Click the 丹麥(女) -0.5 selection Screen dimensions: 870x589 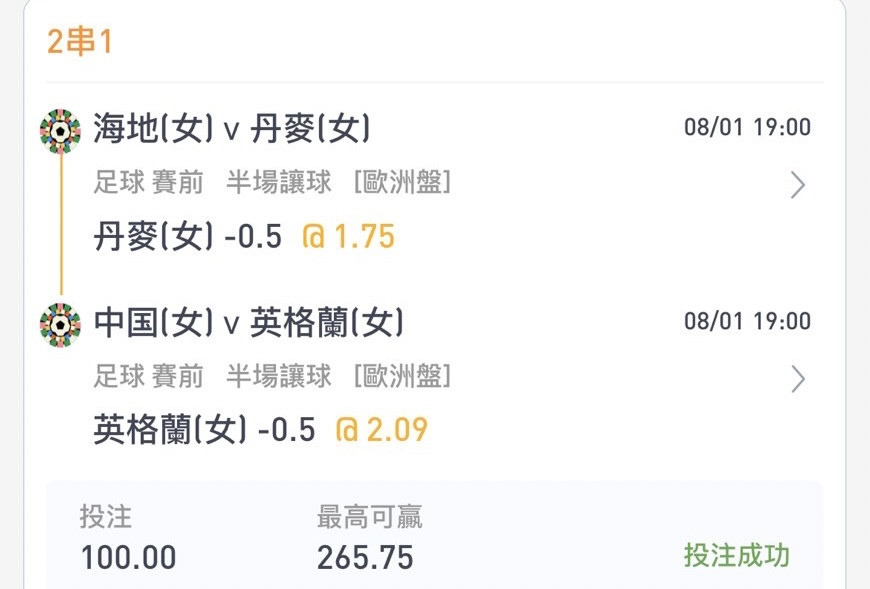point(188,236)
